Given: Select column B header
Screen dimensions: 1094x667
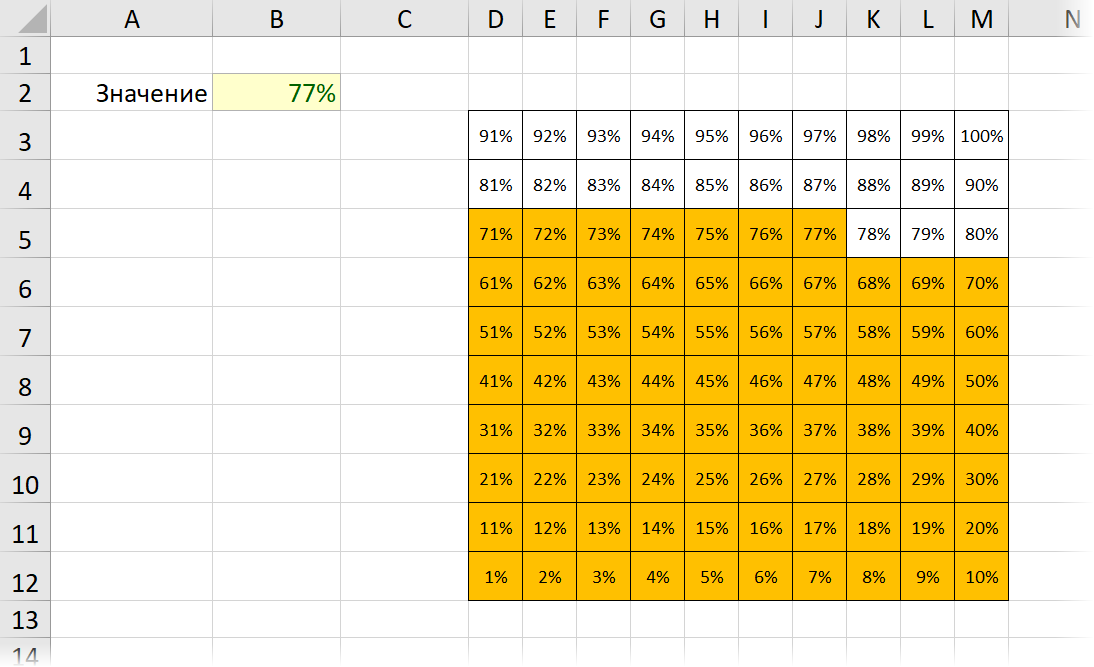Looking at the screenshot, I should (x=276, y=18).
